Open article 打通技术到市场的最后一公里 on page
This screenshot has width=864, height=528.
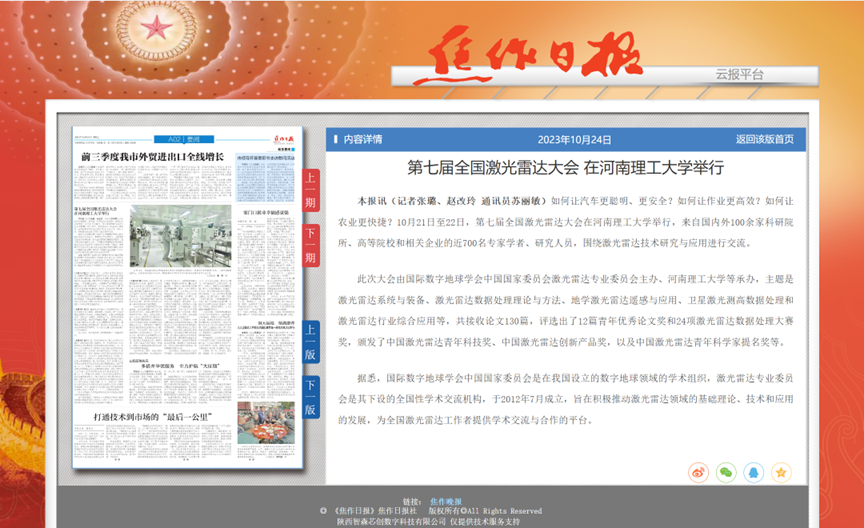150,415
